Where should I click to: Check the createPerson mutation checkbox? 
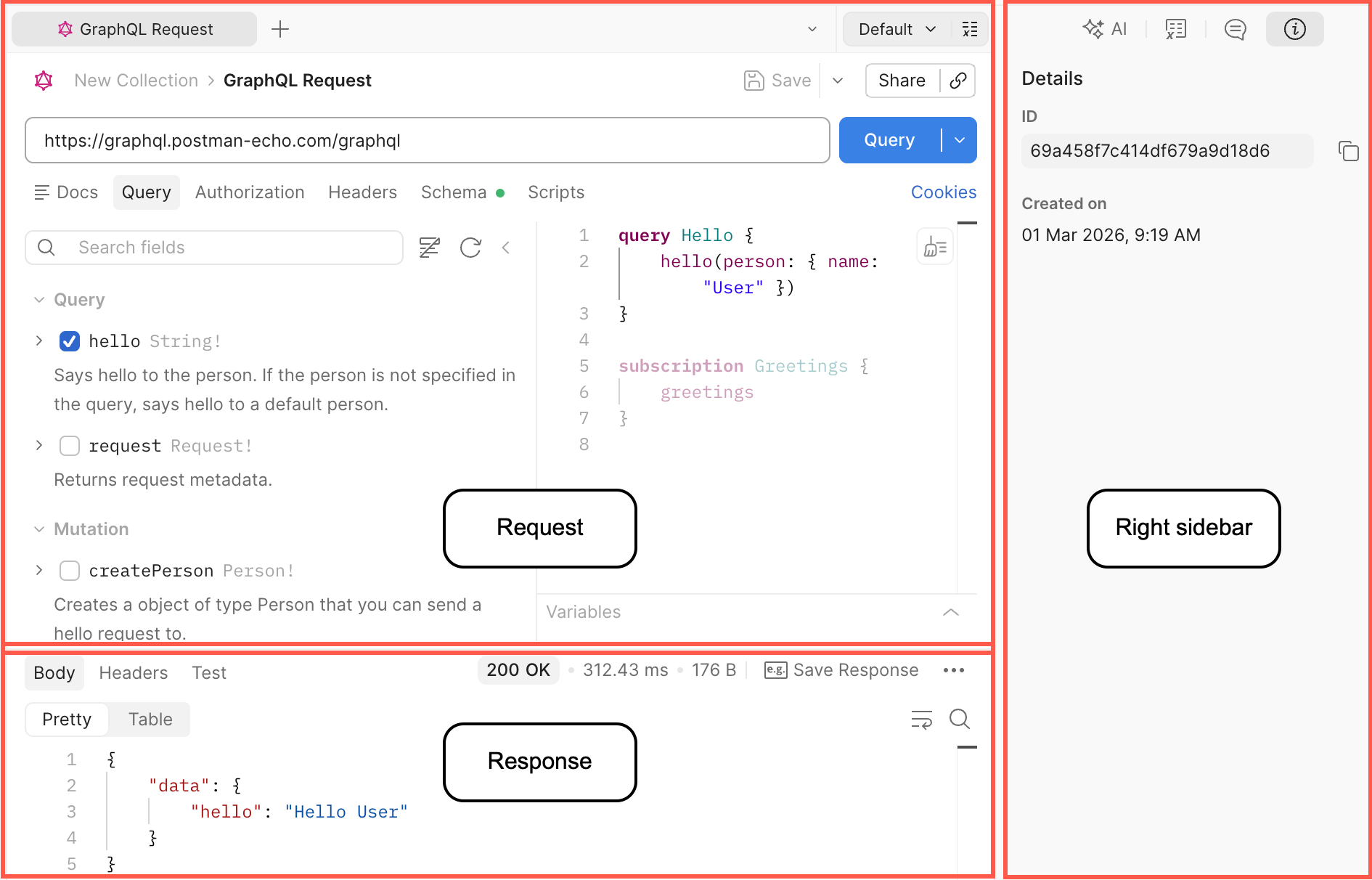(70, 571)
